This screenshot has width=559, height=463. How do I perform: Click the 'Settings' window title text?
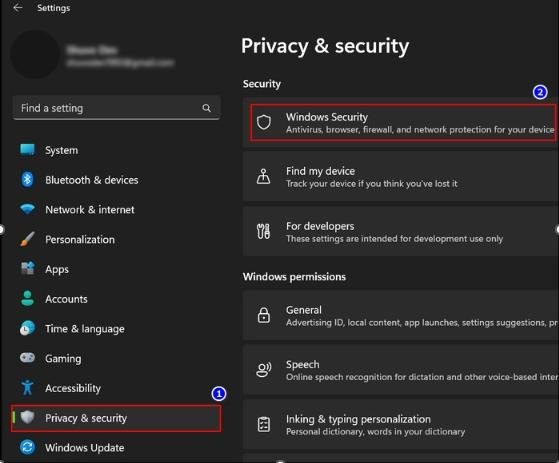click(x=53, y=8)
